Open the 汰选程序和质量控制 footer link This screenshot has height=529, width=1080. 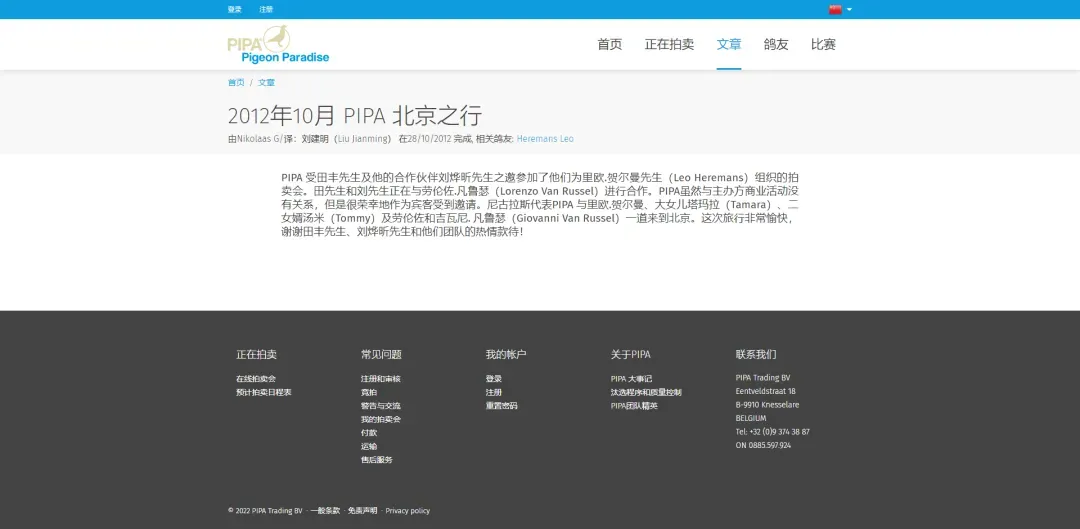(x=646, y=393)
